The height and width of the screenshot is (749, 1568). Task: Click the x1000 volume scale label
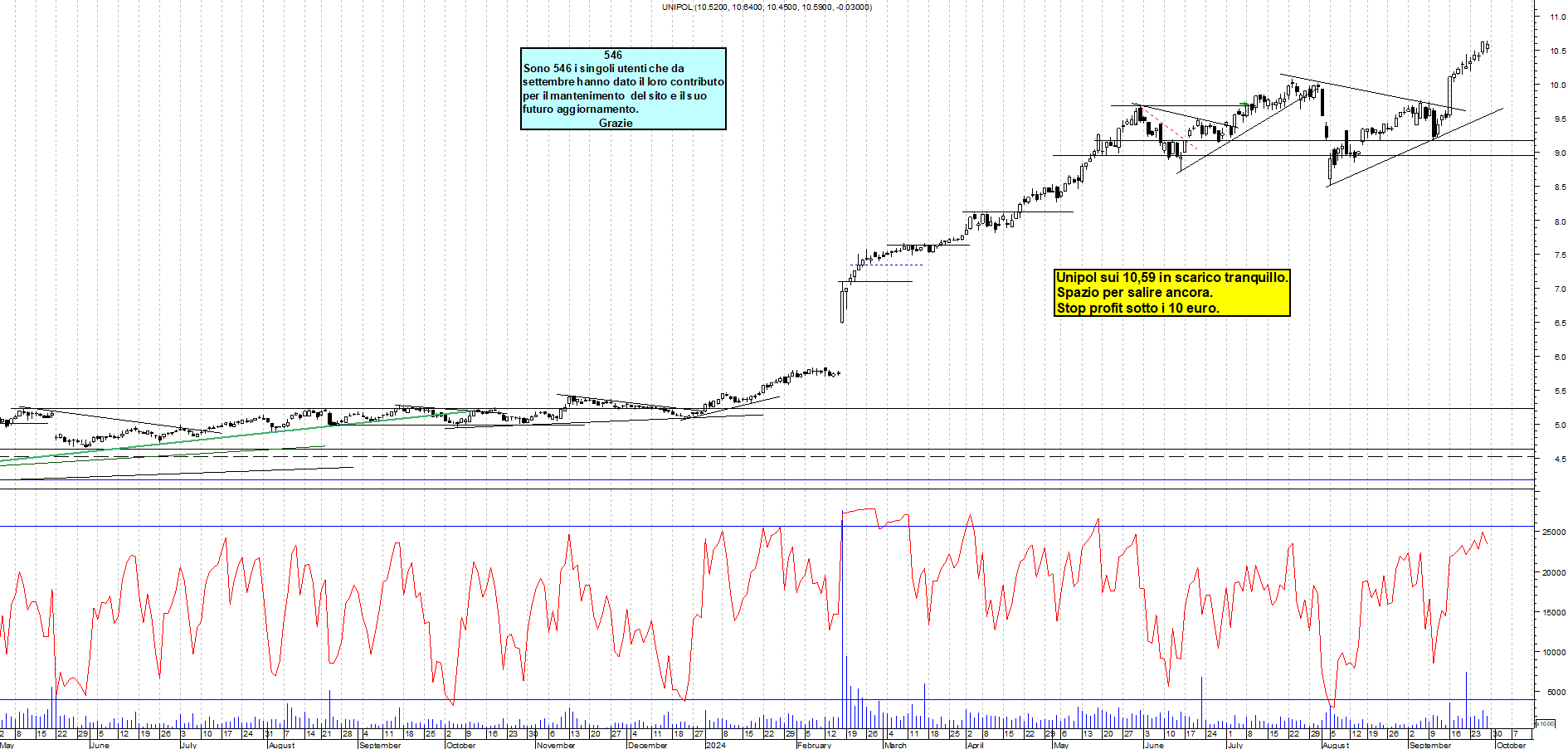pos(1546,723)
